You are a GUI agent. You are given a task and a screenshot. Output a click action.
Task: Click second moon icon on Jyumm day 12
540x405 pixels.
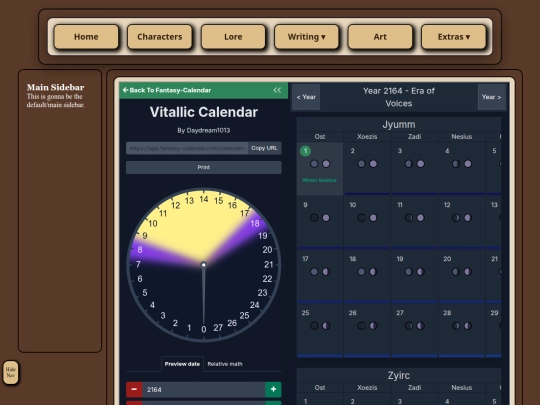click(468, 218)
